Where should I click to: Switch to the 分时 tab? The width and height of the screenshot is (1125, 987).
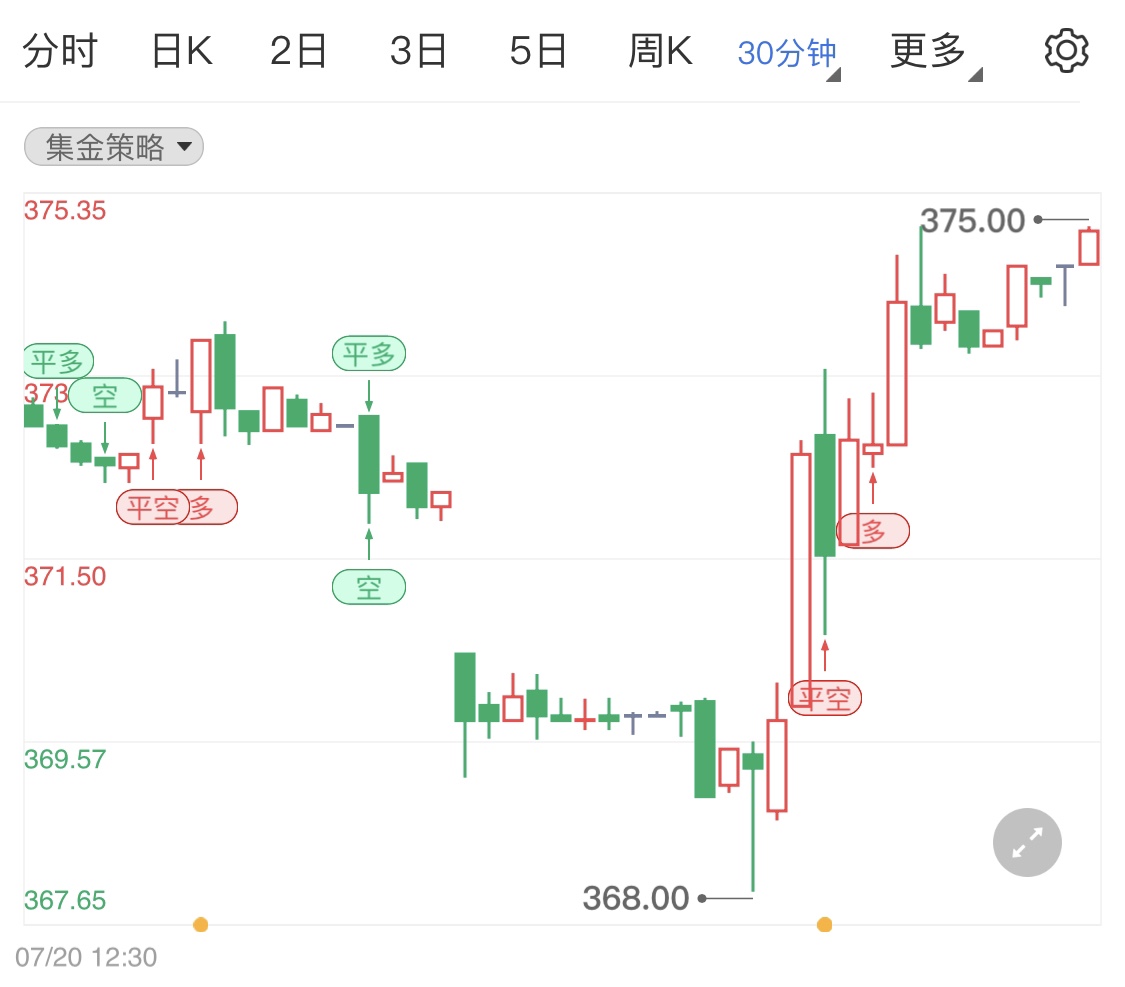point(60,51)
